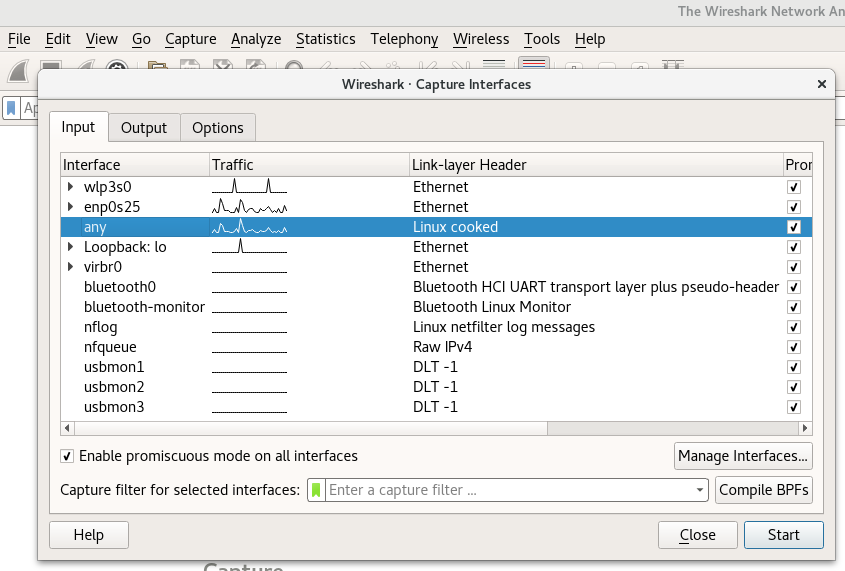Viewport: 845px width, 571px height.
Task: Select the bluetooth-monitor interface row
Action: 436,307
